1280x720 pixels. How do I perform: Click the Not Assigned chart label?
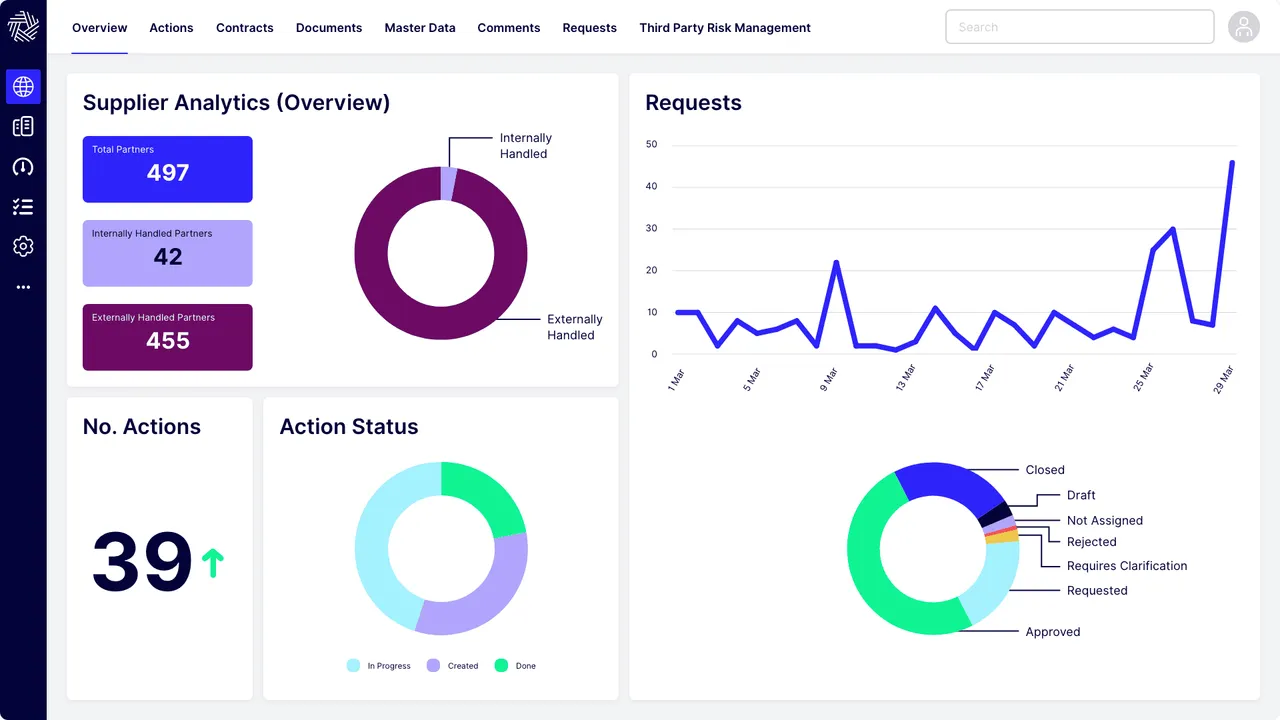[1105, 520]
